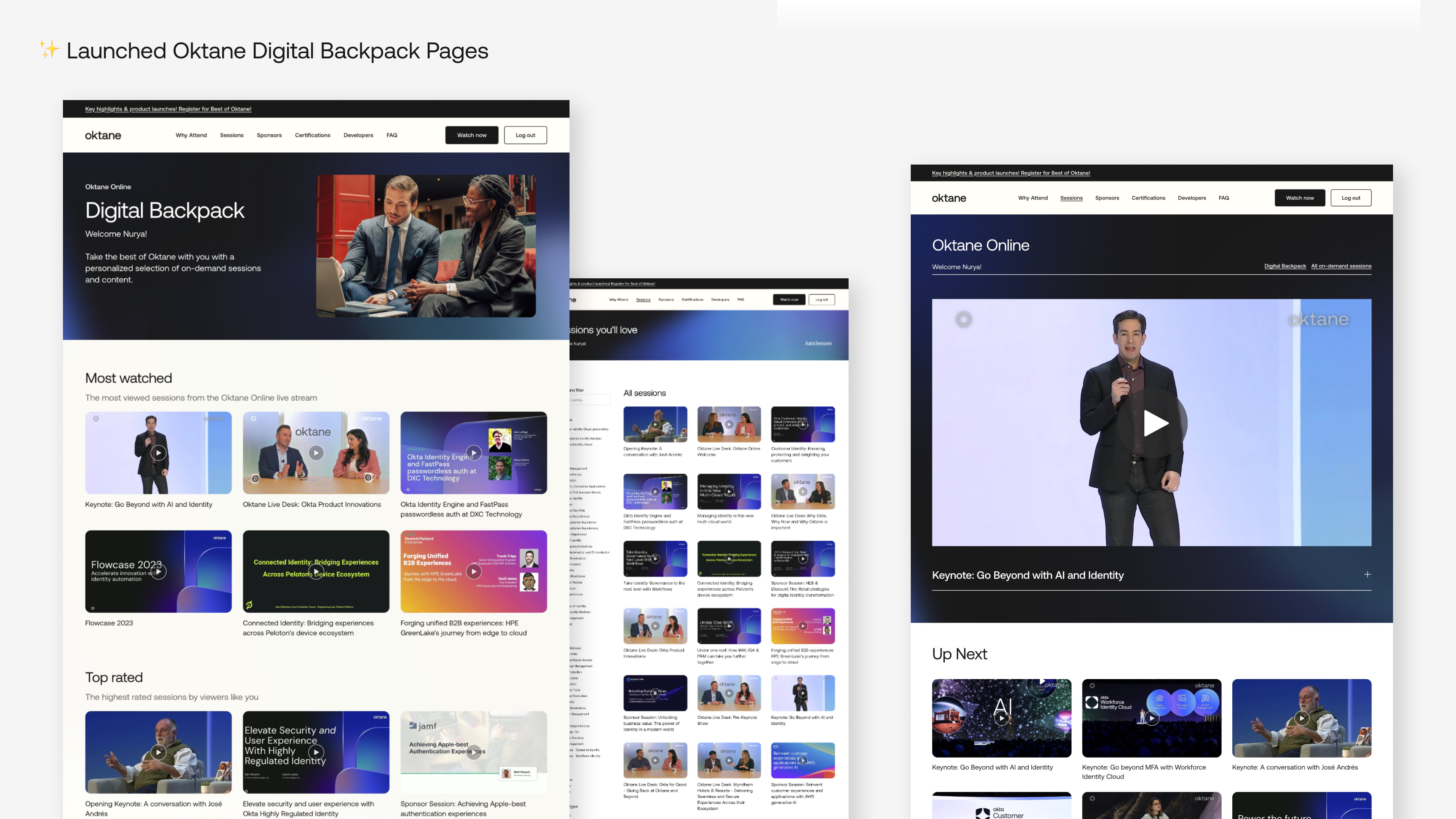The width and height of the screenshot is (1456, 819).
Task: Play Workforce Identity Cloud keynote in Up Next
Action: tap(1152, 719)
